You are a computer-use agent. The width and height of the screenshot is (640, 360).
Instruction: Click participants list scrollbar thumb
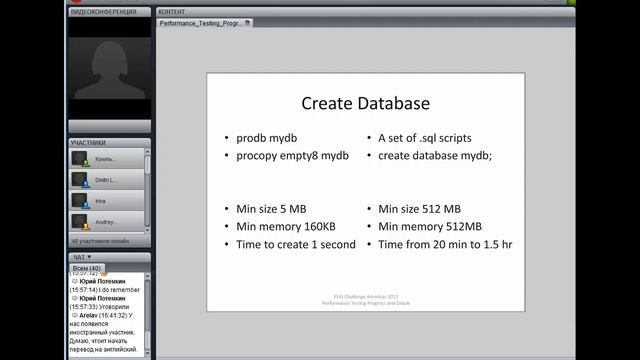[147, 165]
